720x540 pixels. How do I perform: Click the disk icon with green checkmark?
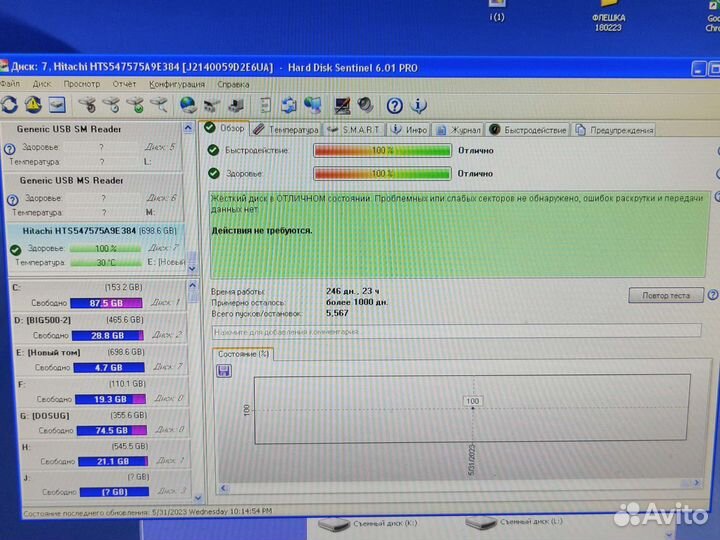pyautogui.click(x=135, y=105)
